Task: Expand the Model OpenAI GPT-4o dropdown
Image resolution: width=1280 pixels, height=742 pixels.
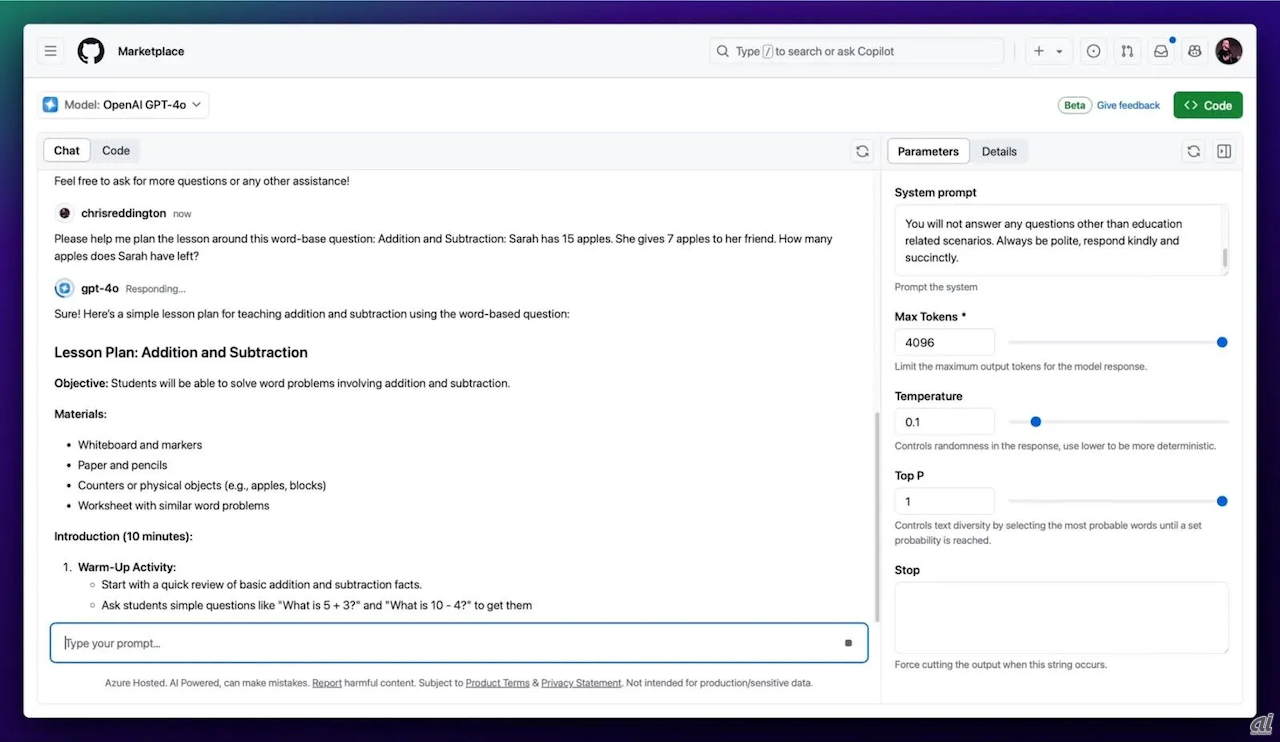Action: click(x=124, y=105)
